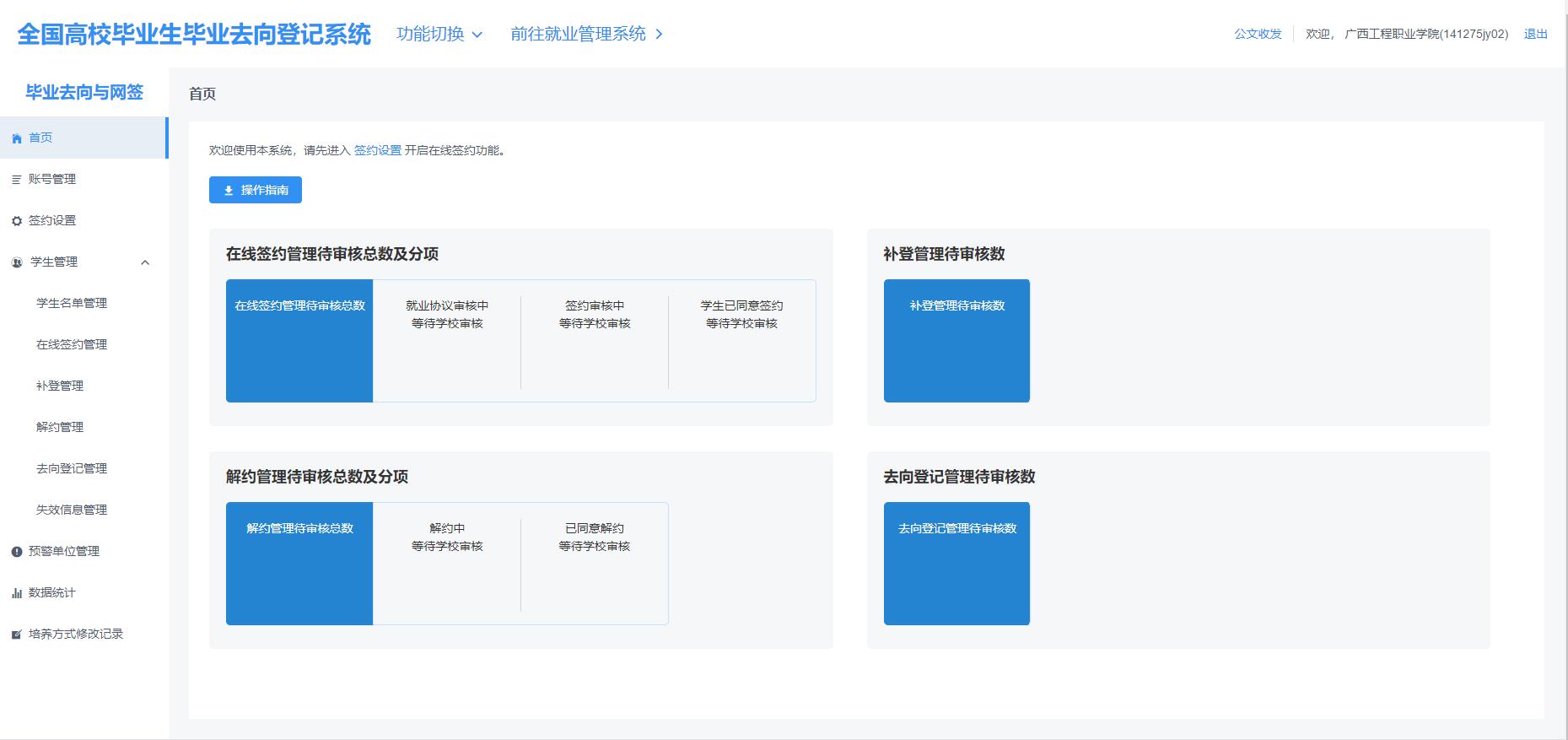The width and height of the screenshot is (1568, 740).
Task: Click the list icon beside 账号管理
Action: (x=17, y=180)
